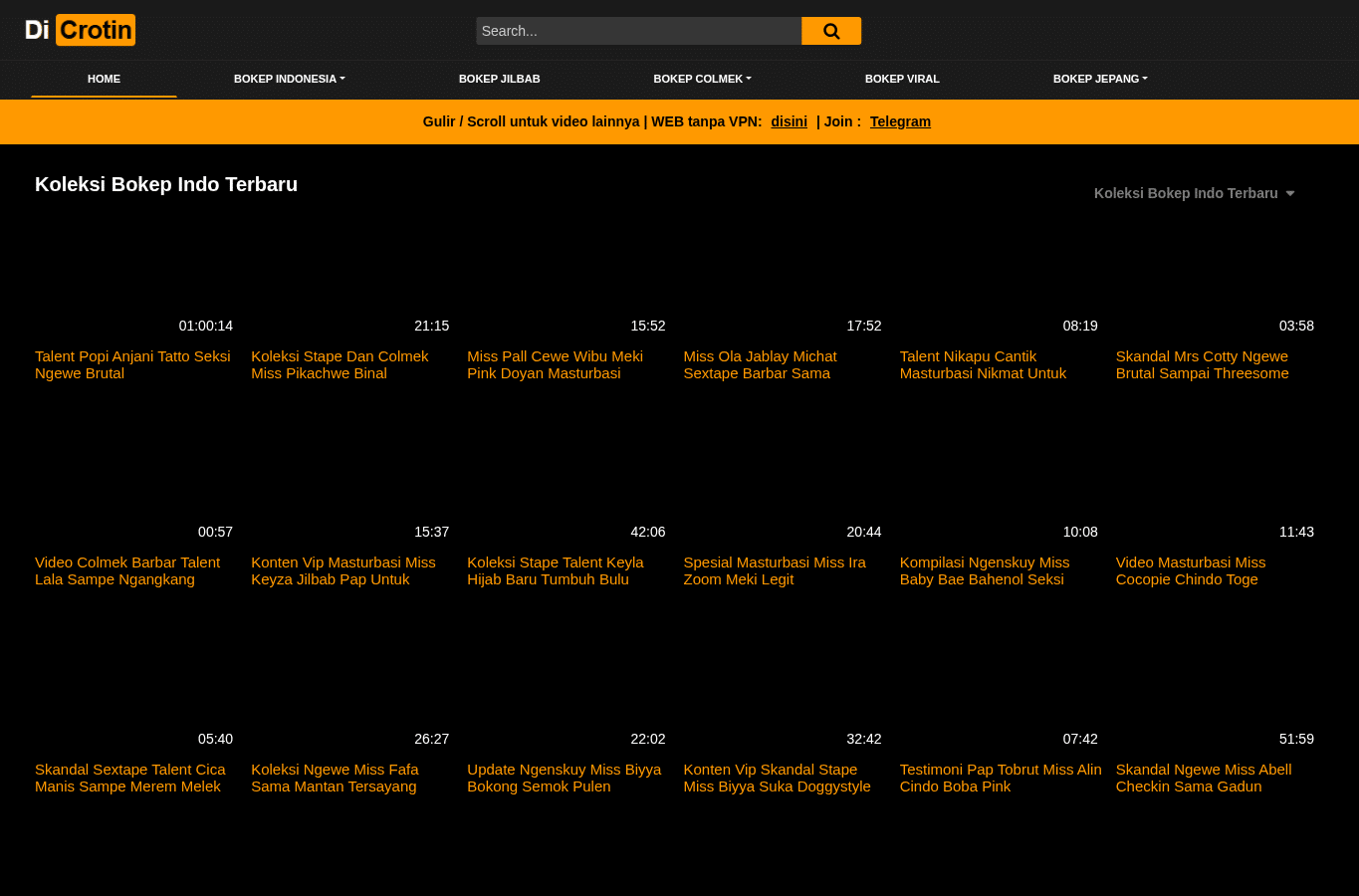
Task: Open the Telegram join link
Action: 900,121
